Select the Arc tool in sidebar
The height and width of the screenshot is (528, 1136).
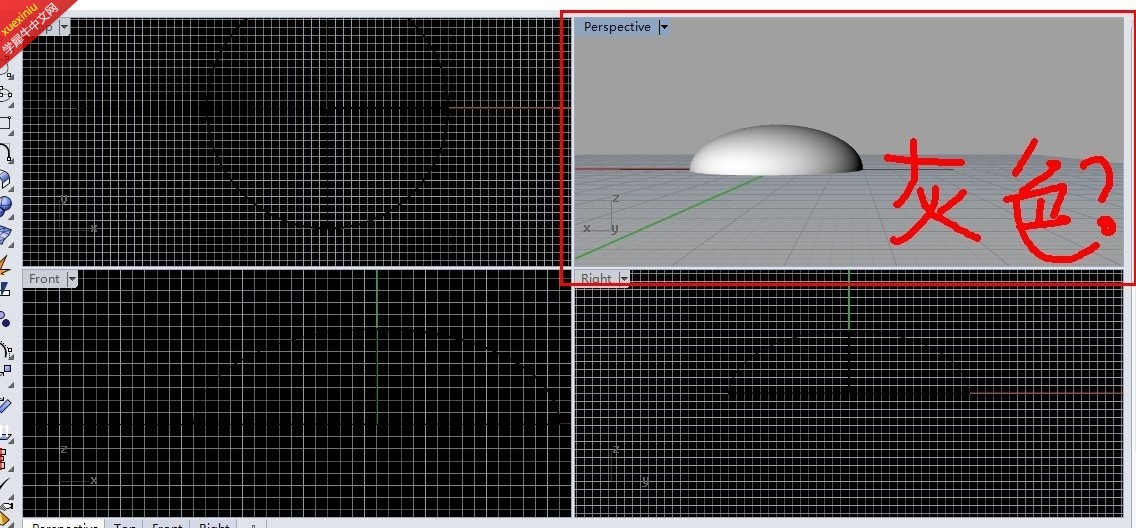tap(6, 151)
